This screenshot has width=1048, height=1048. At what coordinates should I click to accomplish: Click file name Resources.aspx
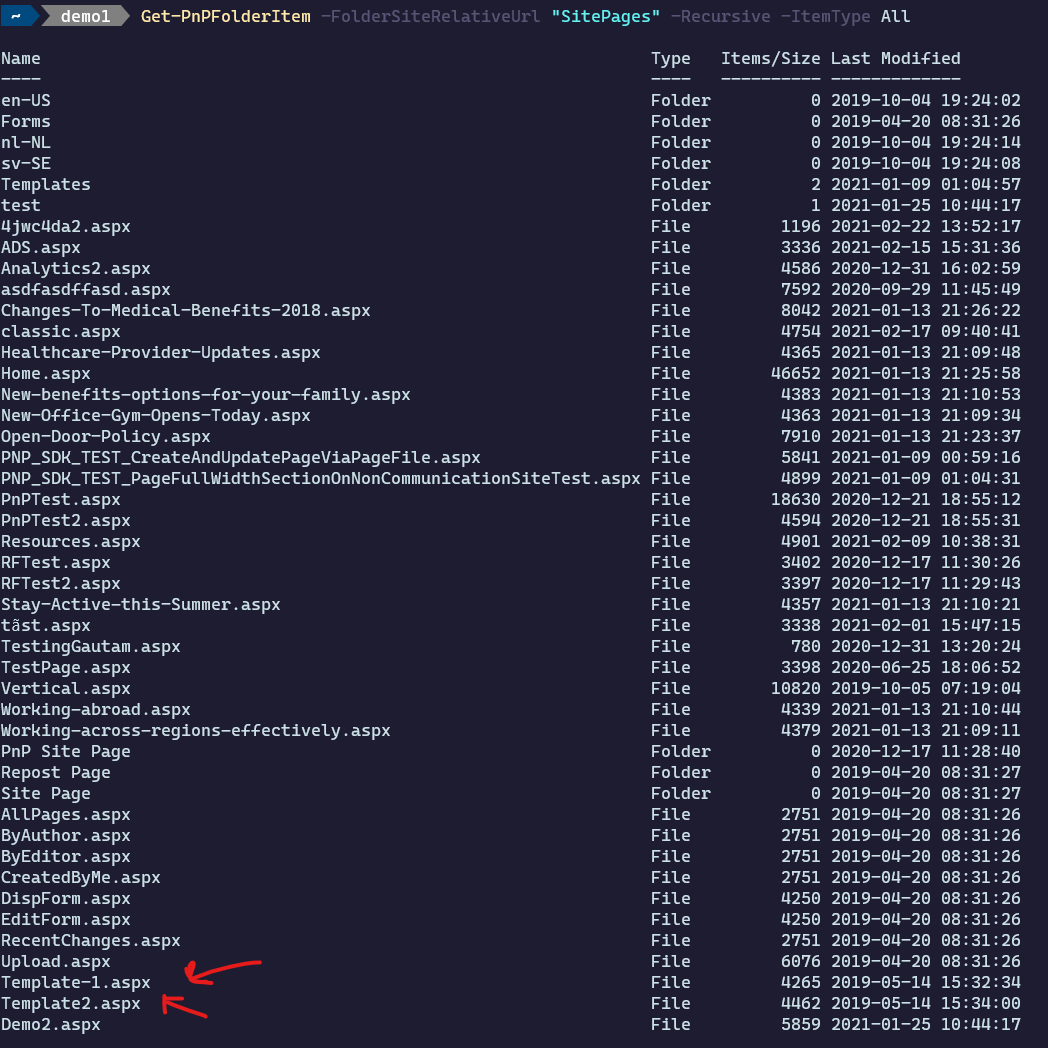click(x=71, y=541)
